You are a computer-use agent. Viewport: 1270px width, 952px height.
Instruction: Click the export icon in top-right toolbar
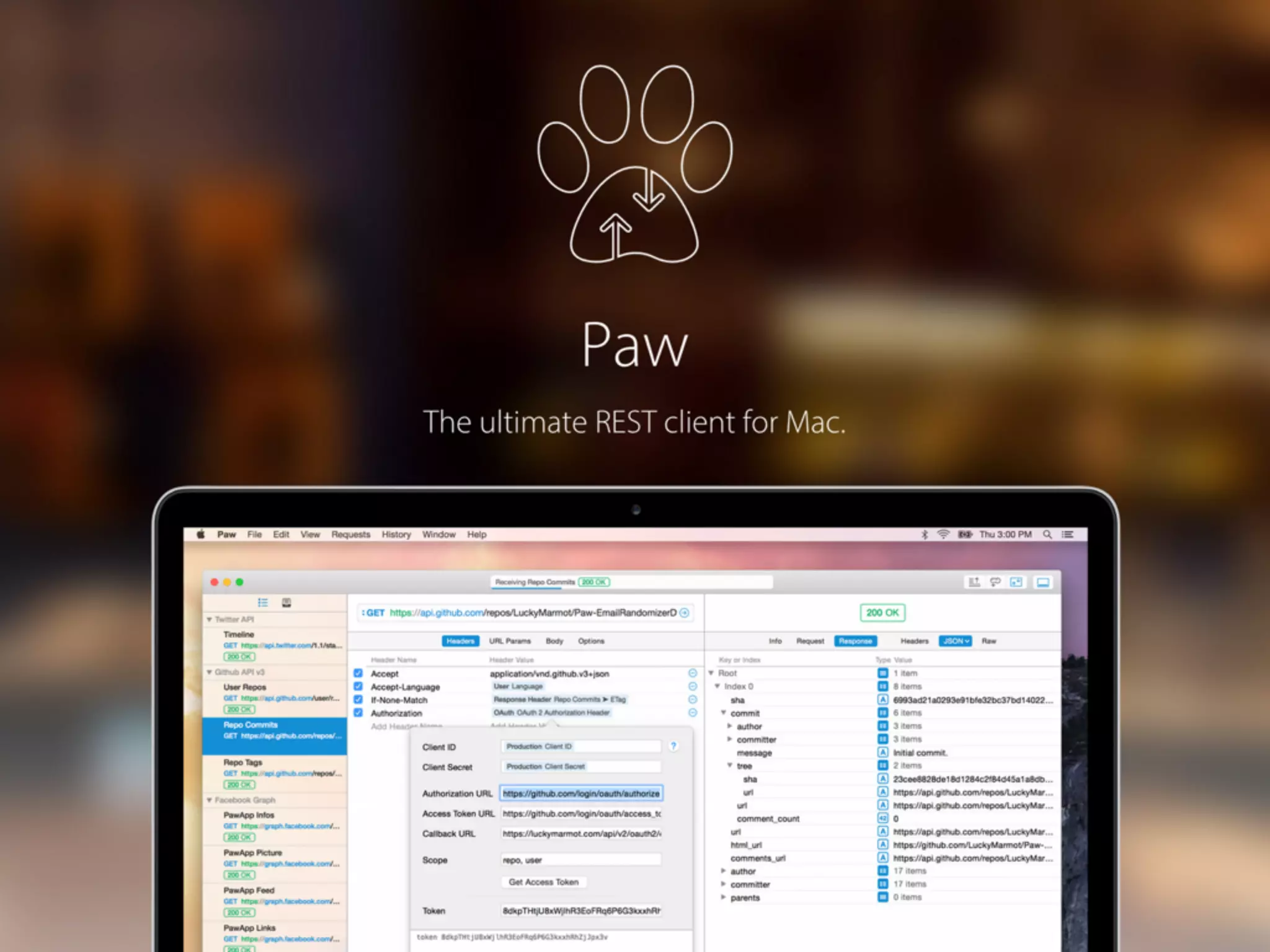974,582
